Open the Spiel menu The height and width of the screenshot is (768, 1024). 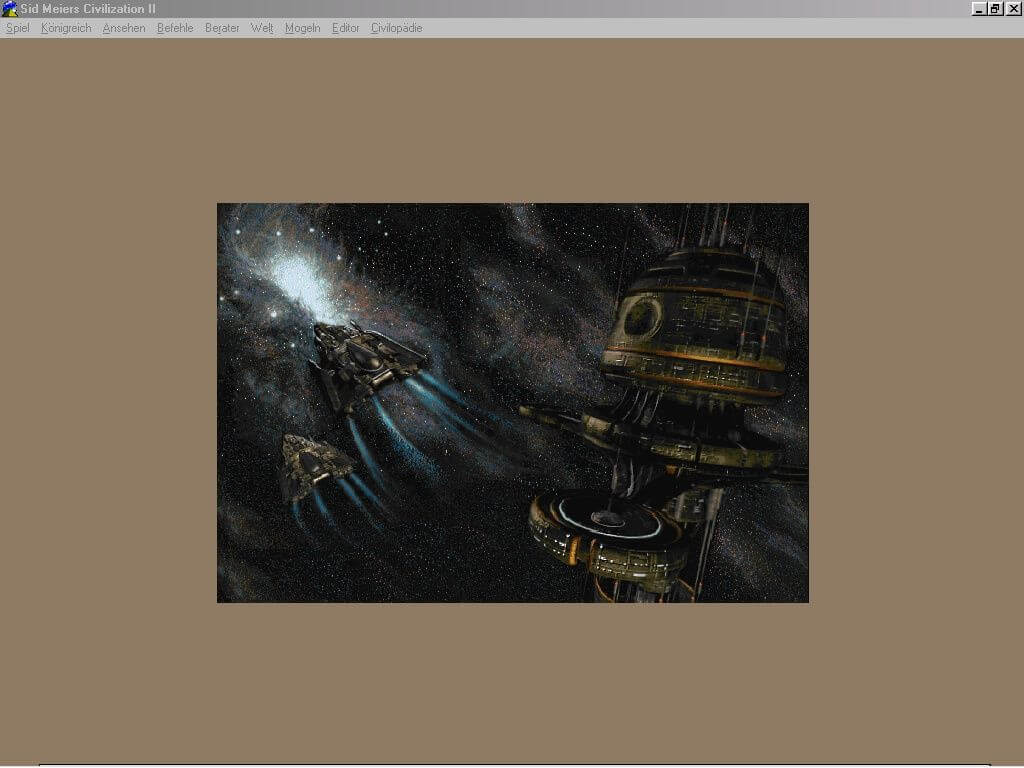(18, 28)
